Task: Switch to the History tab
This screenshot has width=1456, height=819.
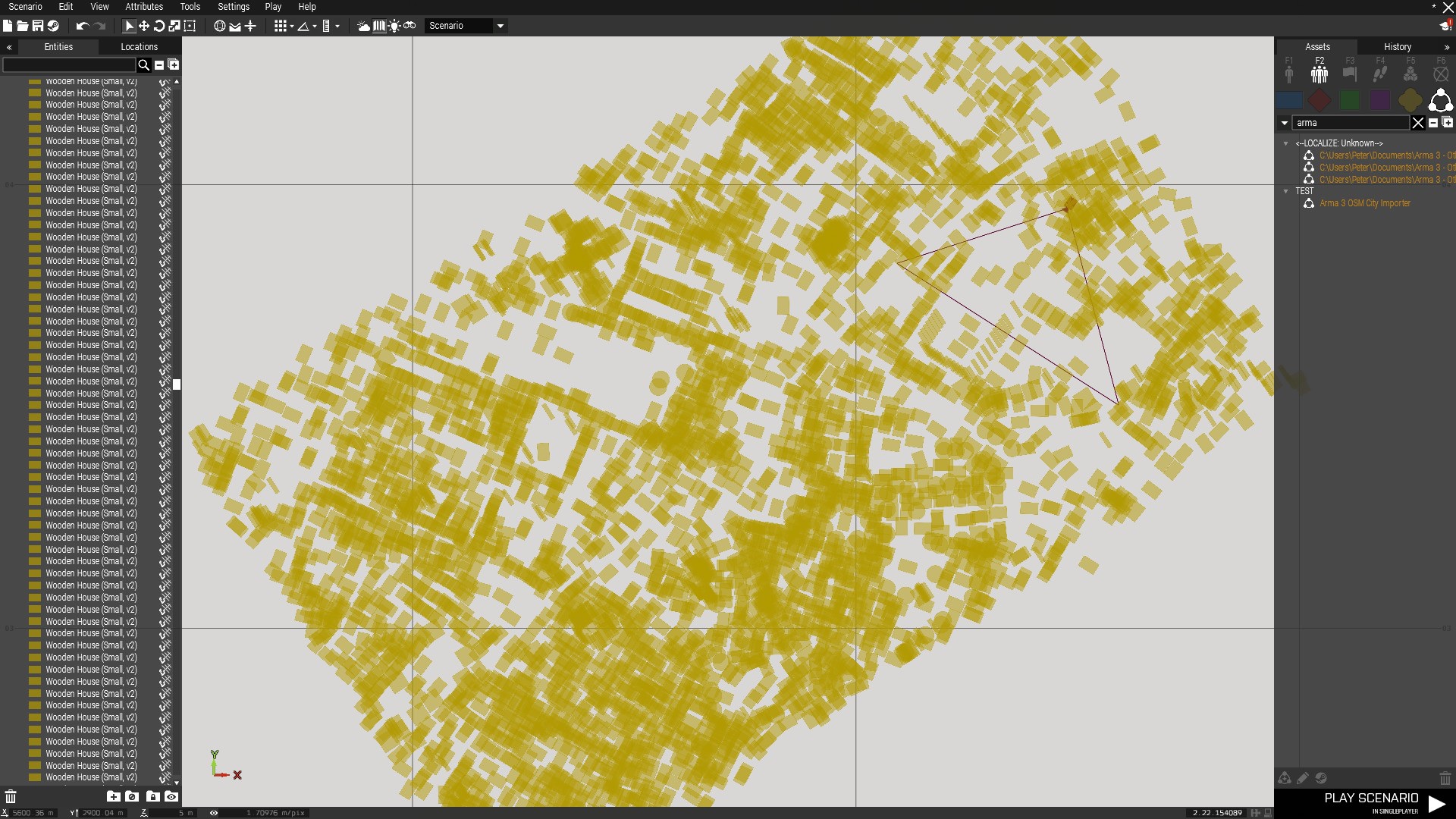Action: point(1398,47)
